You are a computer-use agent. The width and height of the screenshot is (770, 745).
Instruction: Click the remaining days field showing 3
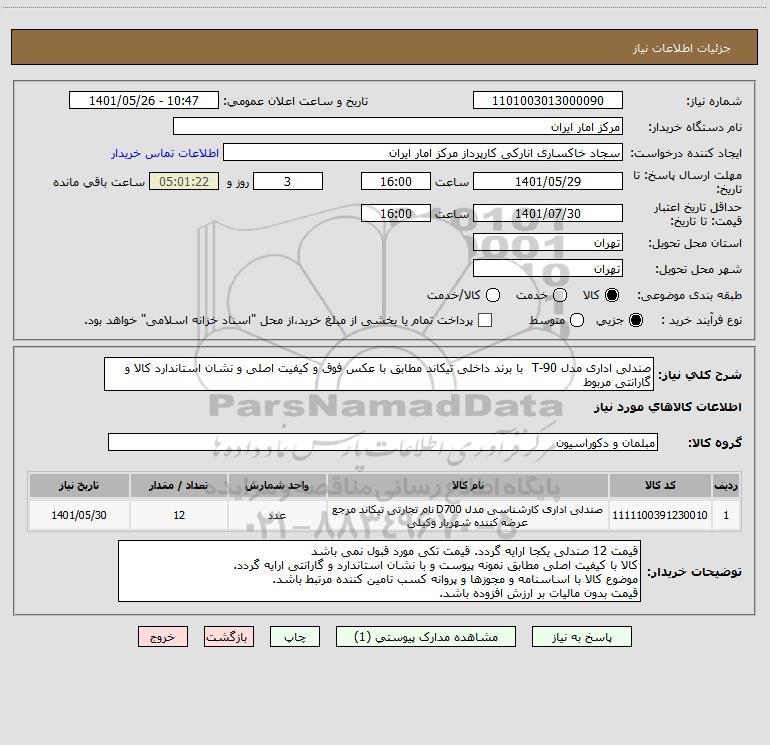pos(288,181)
